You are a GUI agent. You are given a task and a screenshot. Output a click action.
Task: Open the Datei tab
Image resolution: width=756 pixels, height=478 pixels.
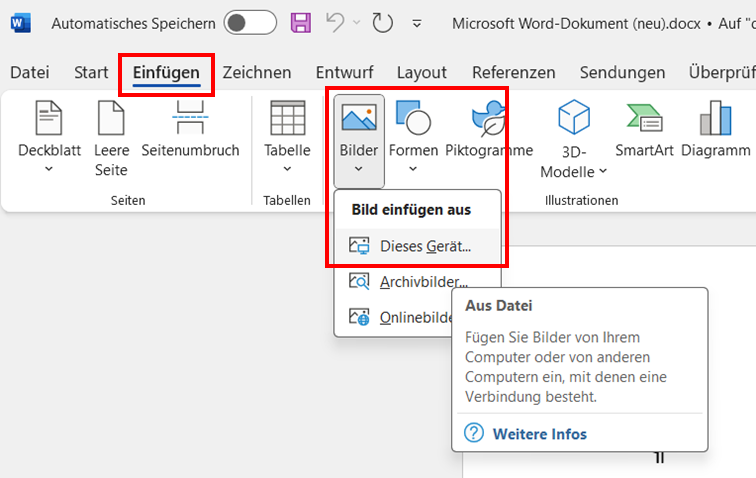(x=30, y=72)
